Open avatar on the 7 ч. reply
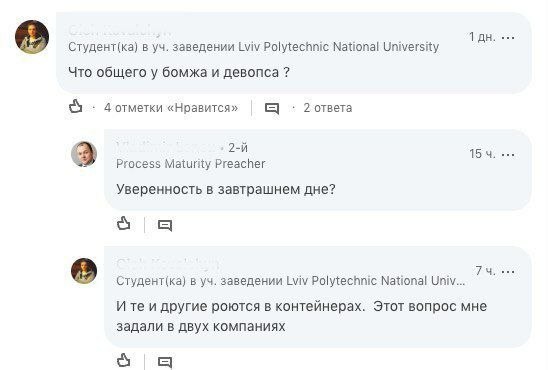The width and height of the screenshot is (548, 370). point(84,271)
